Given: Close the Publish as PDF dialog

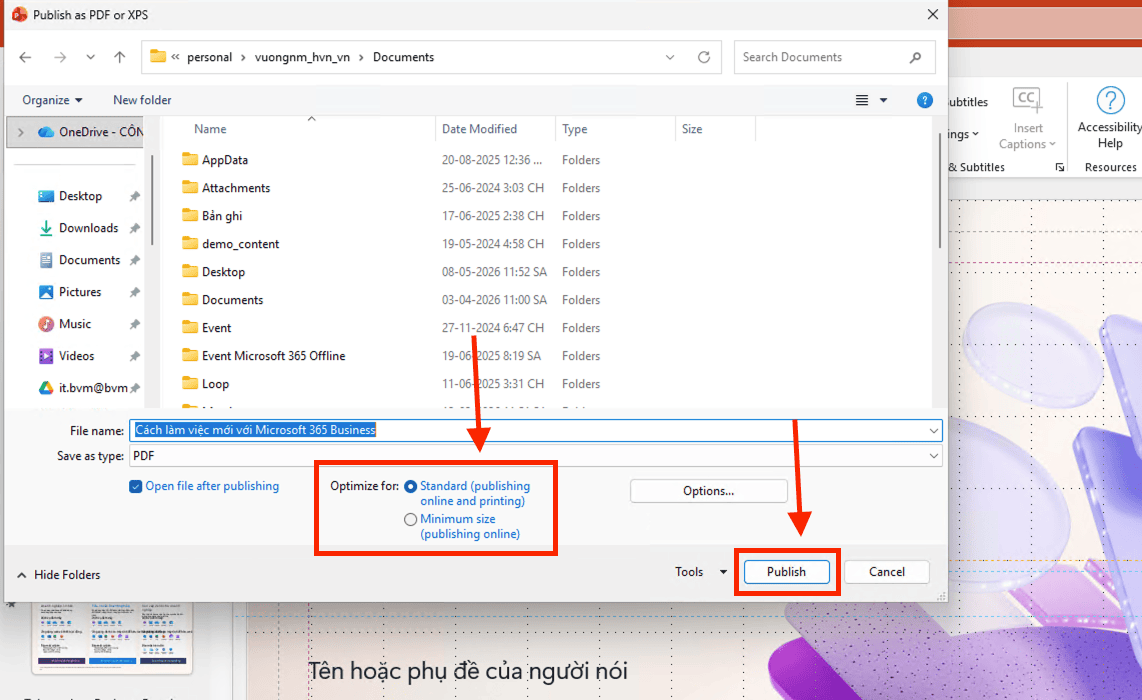Looking at the screenshot, I should click(932, 15).
